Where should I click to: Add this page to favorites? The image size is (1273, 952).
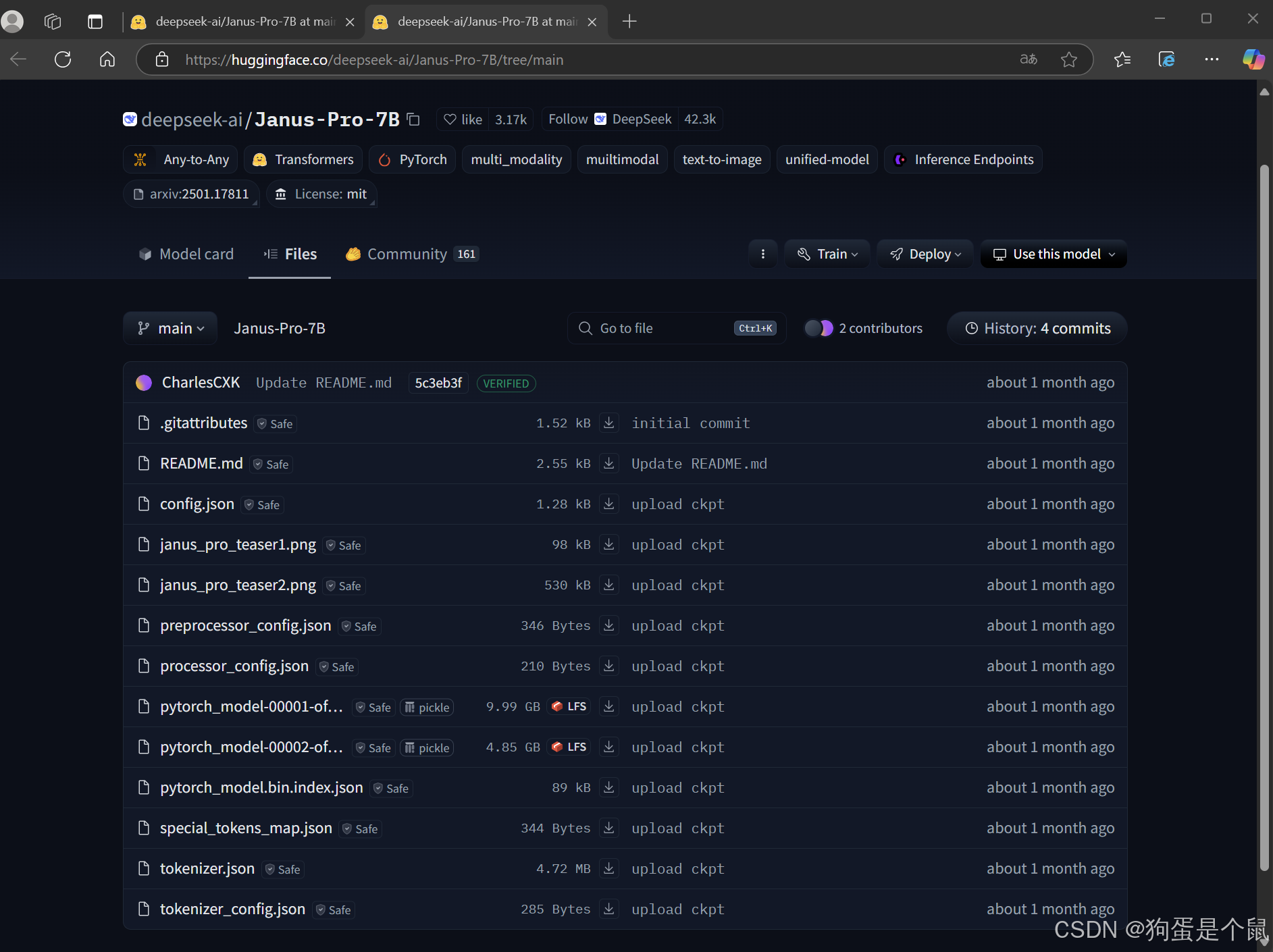point(1069,59)
